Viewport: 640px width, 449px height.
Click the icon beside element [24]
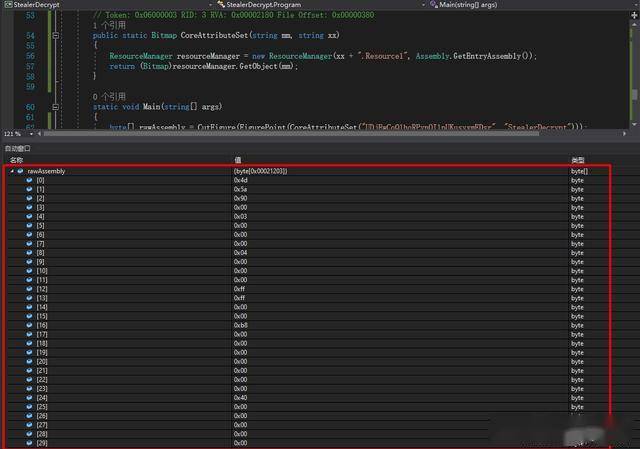tap(29, 397)
